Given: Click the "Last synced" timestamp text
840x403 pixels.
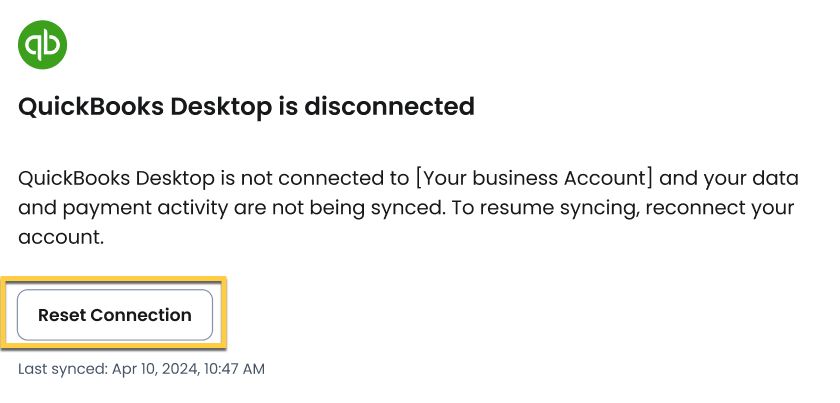Looking at the screenshot, I should pyautogui.click(x=141, y=369).
